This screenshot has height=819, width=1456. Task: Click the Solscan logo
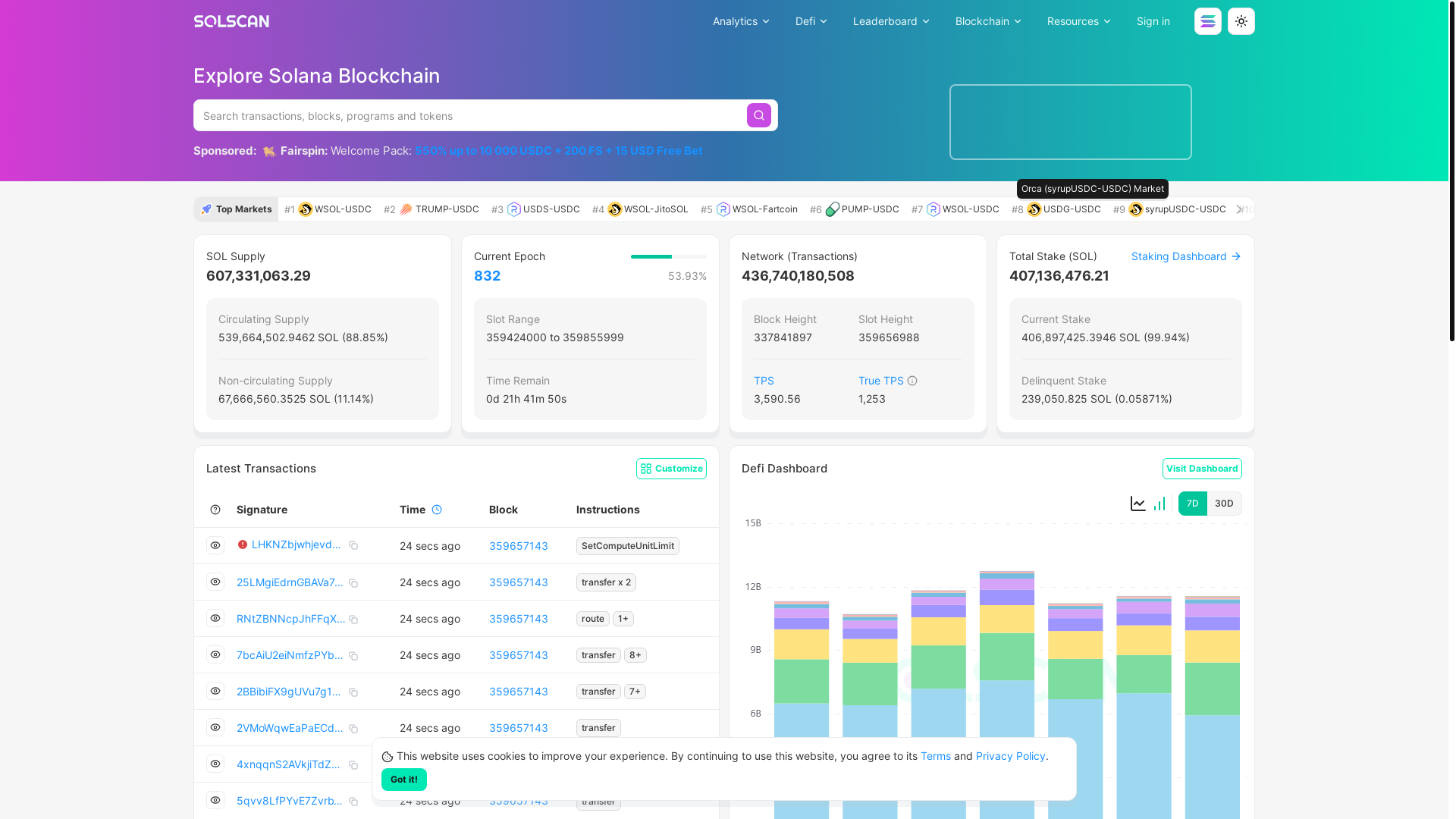click(231, 21)
